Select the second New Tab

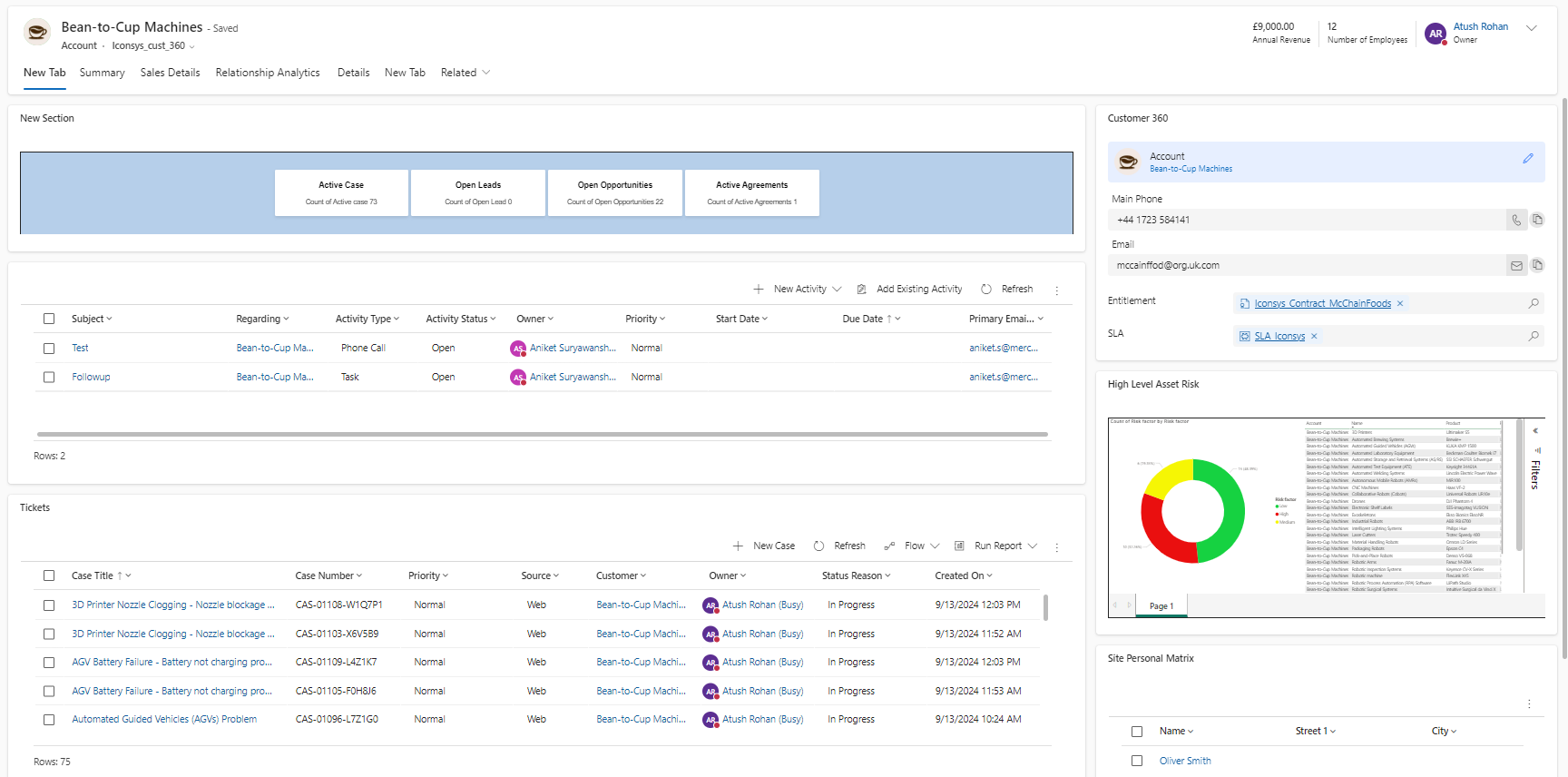coord(405,73)
